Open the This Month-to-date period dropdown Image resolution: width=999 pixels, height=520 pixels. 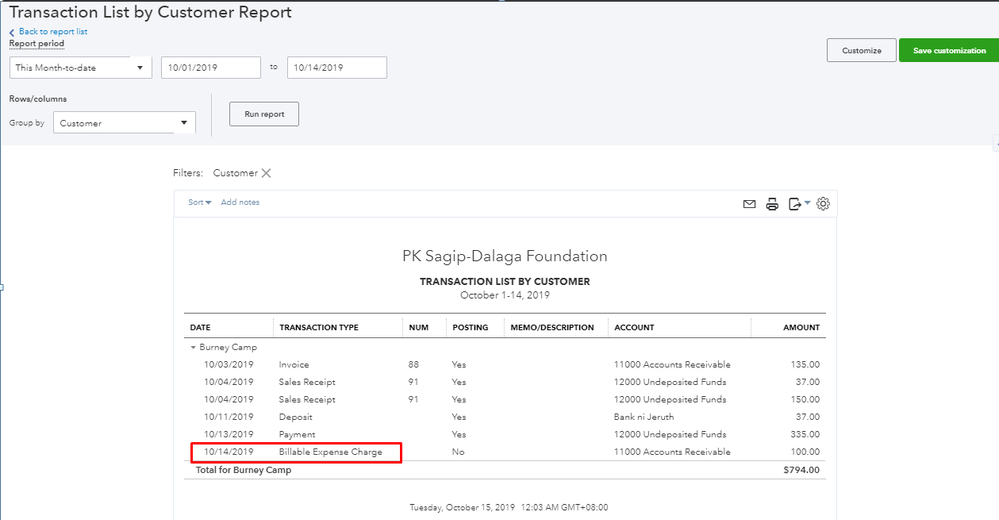click(x=80, y=68)
